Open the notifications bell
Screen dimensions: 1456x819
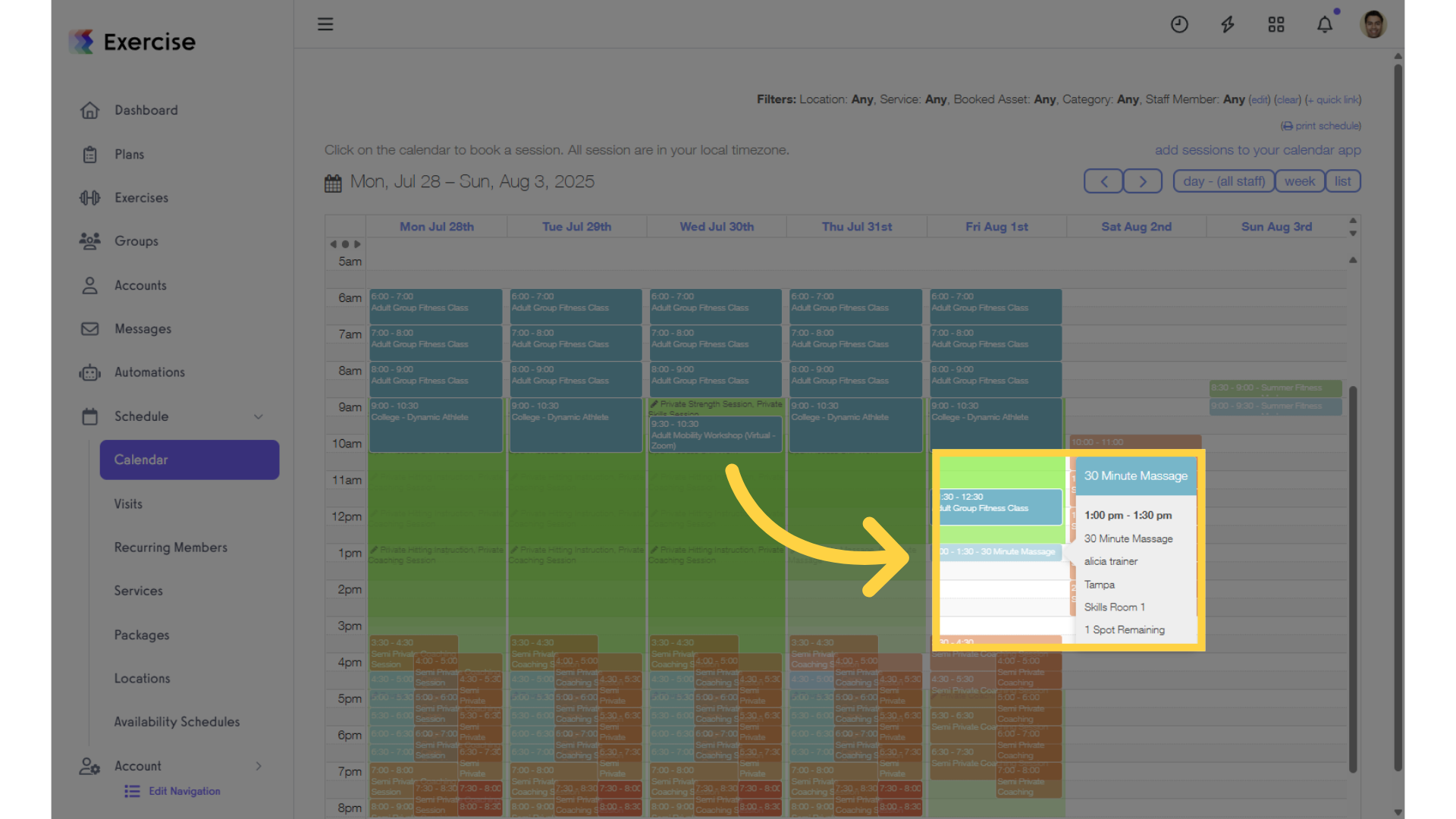1325,24
